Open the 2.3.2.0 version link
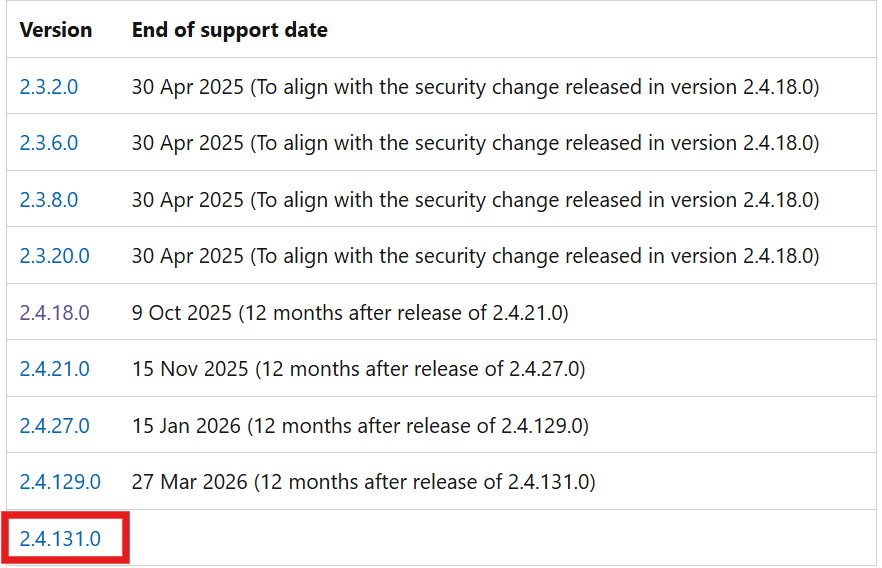 [x=49, y=87]
